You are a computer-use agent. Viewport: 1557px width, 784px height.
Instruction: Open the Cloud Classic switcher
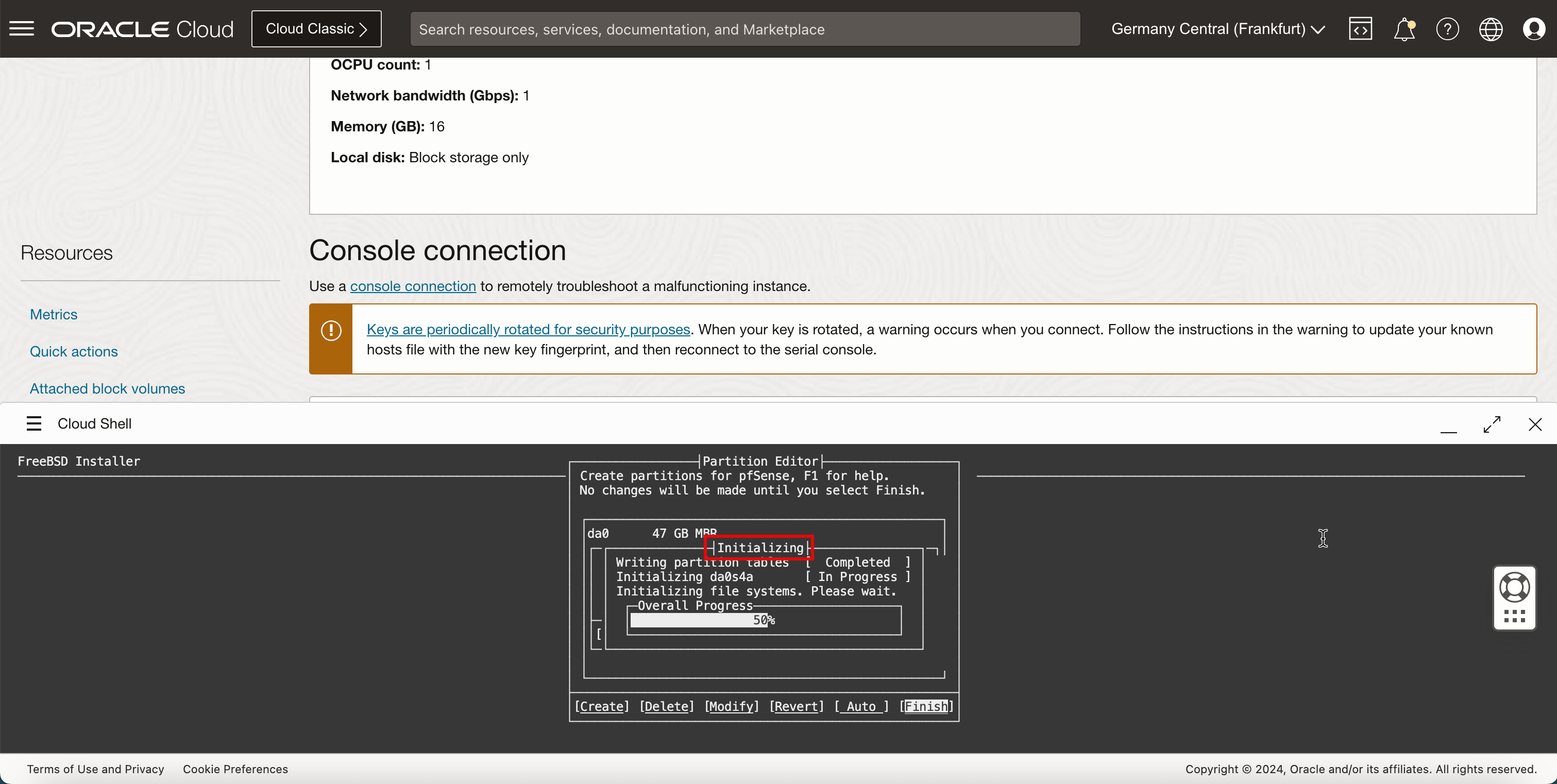pos(316,28)
